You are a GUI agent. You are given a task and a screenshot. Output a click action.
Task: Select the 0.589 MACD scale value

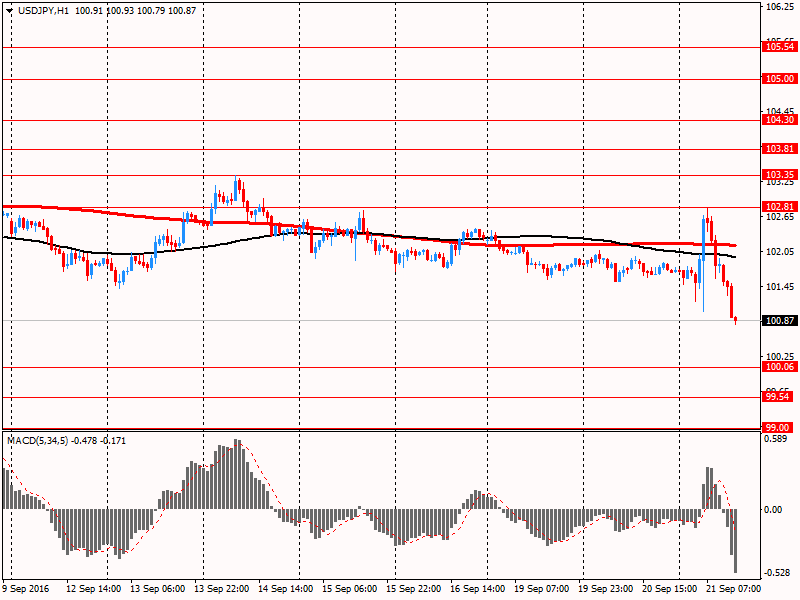(x=777, y=439)
